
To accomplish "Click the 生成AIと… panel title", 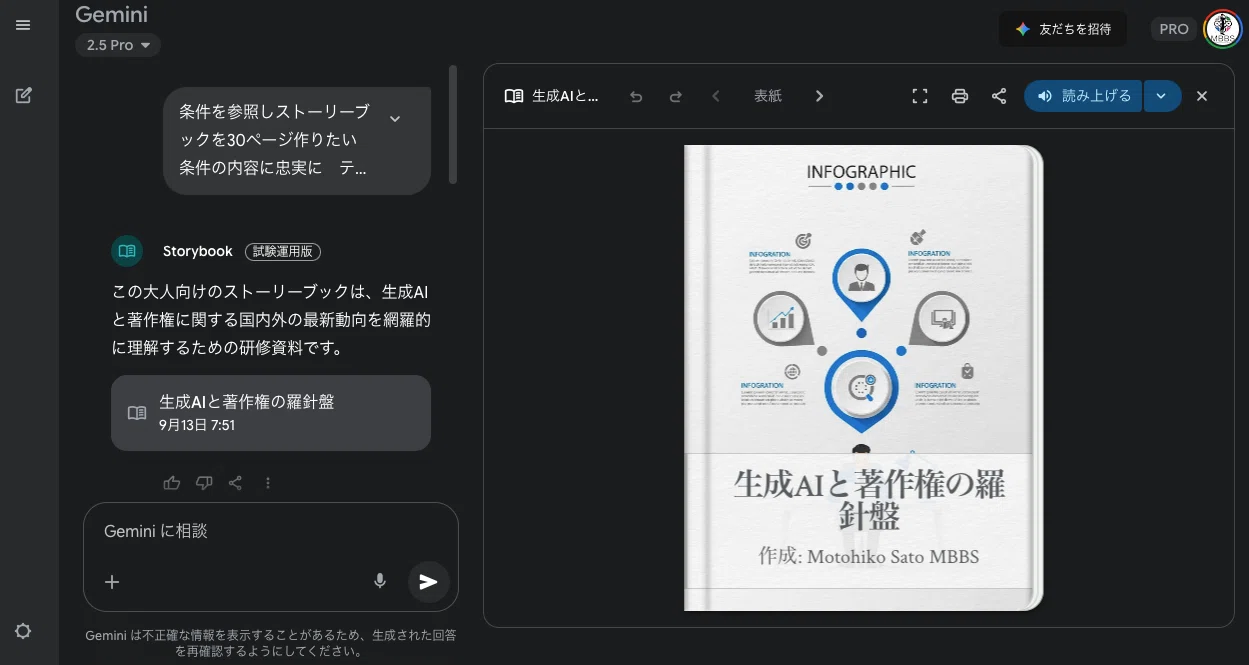I will point(566,96).
